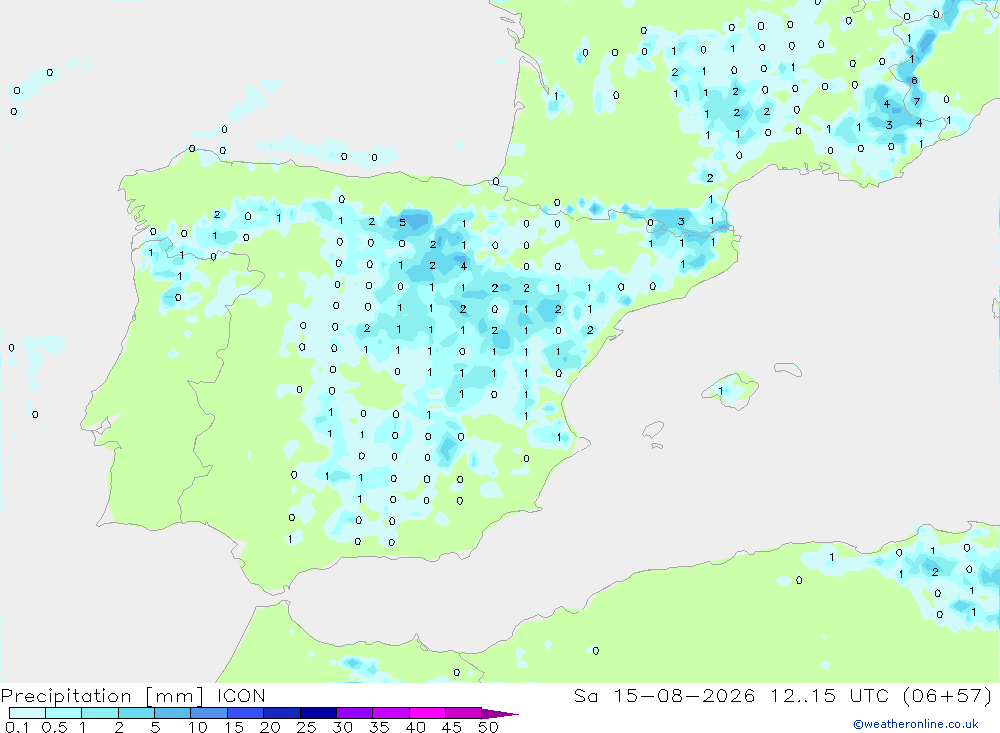Select the 35–40 mm legend swatch
Screen dimensions: 1000x733
[x=391, y=713]
